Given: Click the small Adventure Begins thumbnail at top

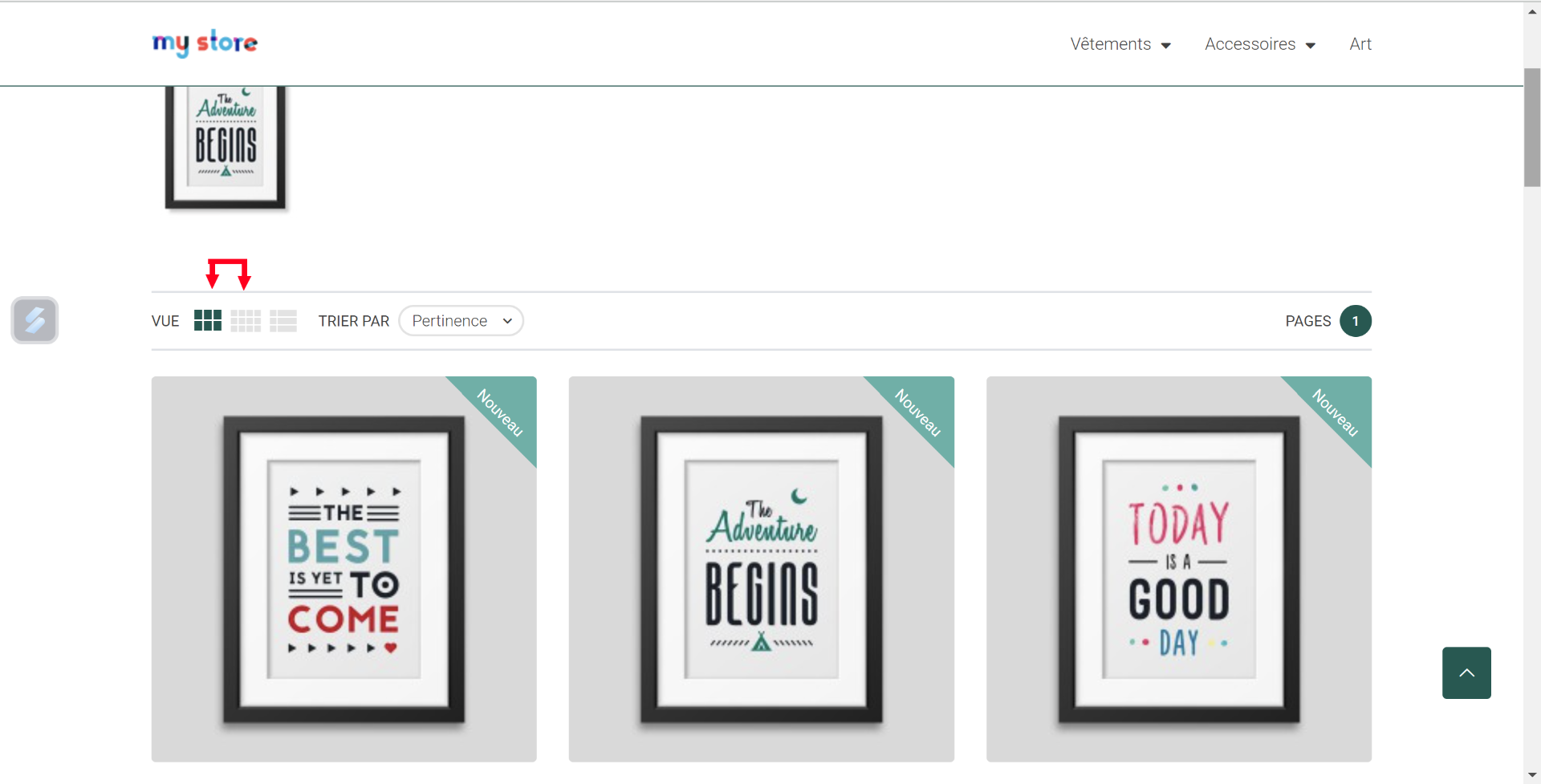Looking at the screenshot, I should pyautogui.click(x=226, y=148).
